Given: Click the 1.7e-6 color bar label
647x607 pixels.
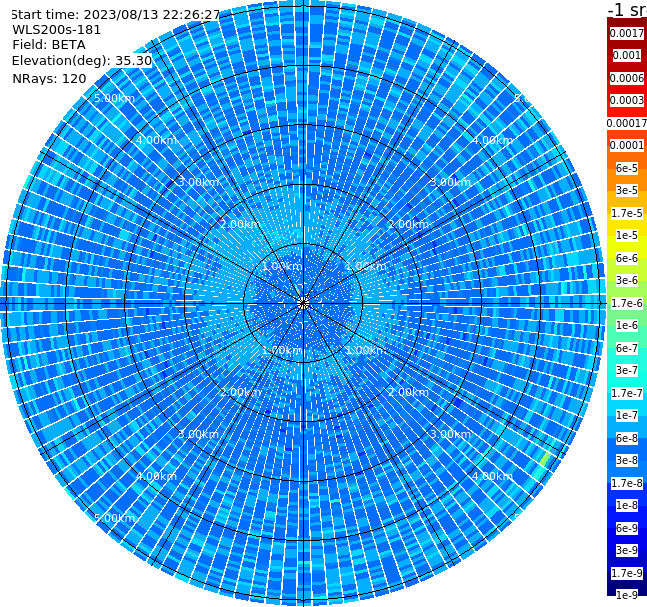Looking at the screenshot, I should pos(627,303).
